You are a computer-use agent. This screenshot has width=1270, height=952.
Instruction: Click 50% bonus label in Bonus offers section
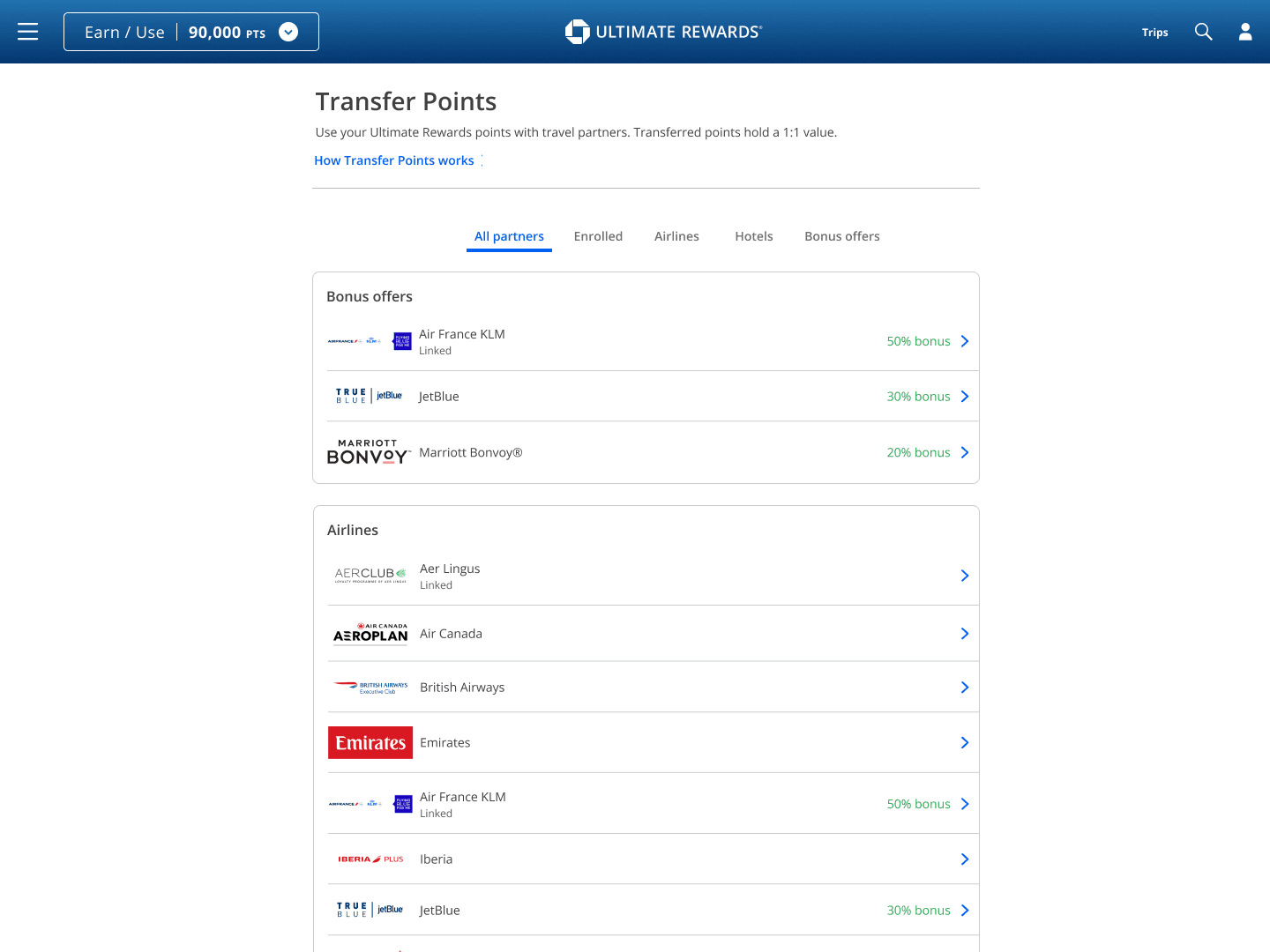tap(918, 341)
